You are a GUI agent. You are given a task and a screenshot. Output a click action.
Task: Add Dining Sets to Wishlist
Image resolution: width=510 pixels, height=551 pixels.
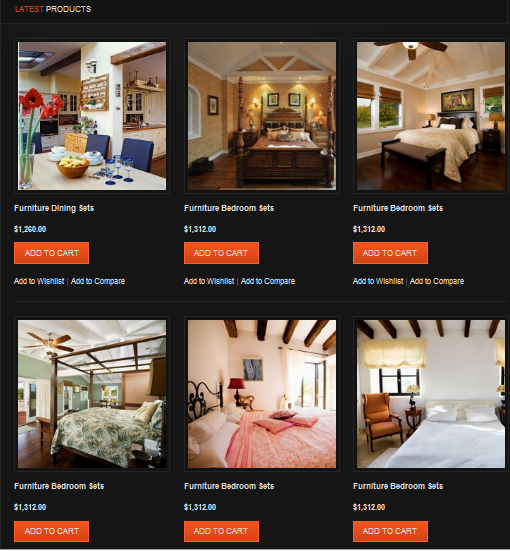(x=39, y=281)
